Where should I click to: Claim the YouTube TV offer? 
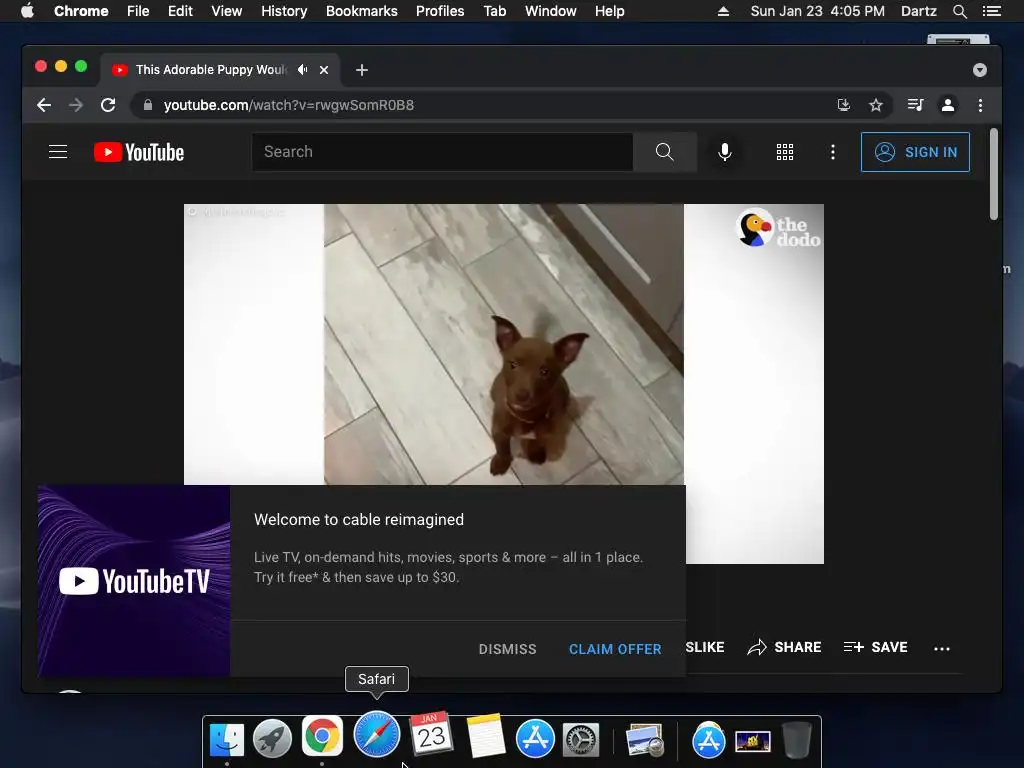615,649
